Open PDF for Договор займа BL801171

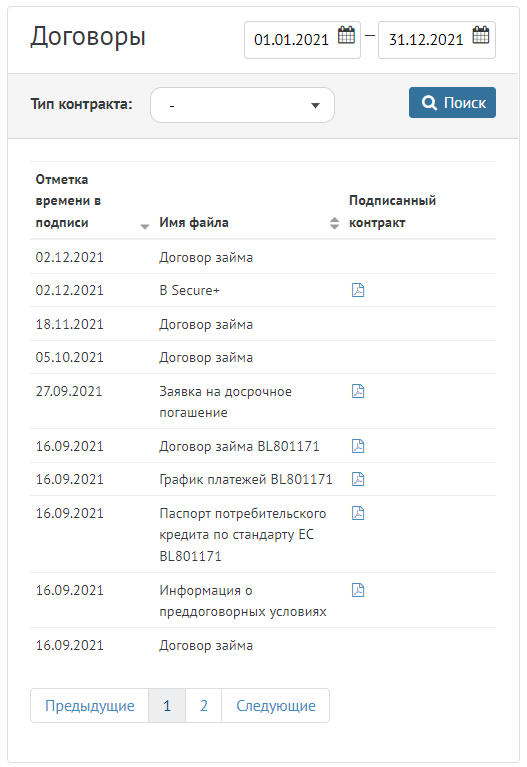pos(358,446)
